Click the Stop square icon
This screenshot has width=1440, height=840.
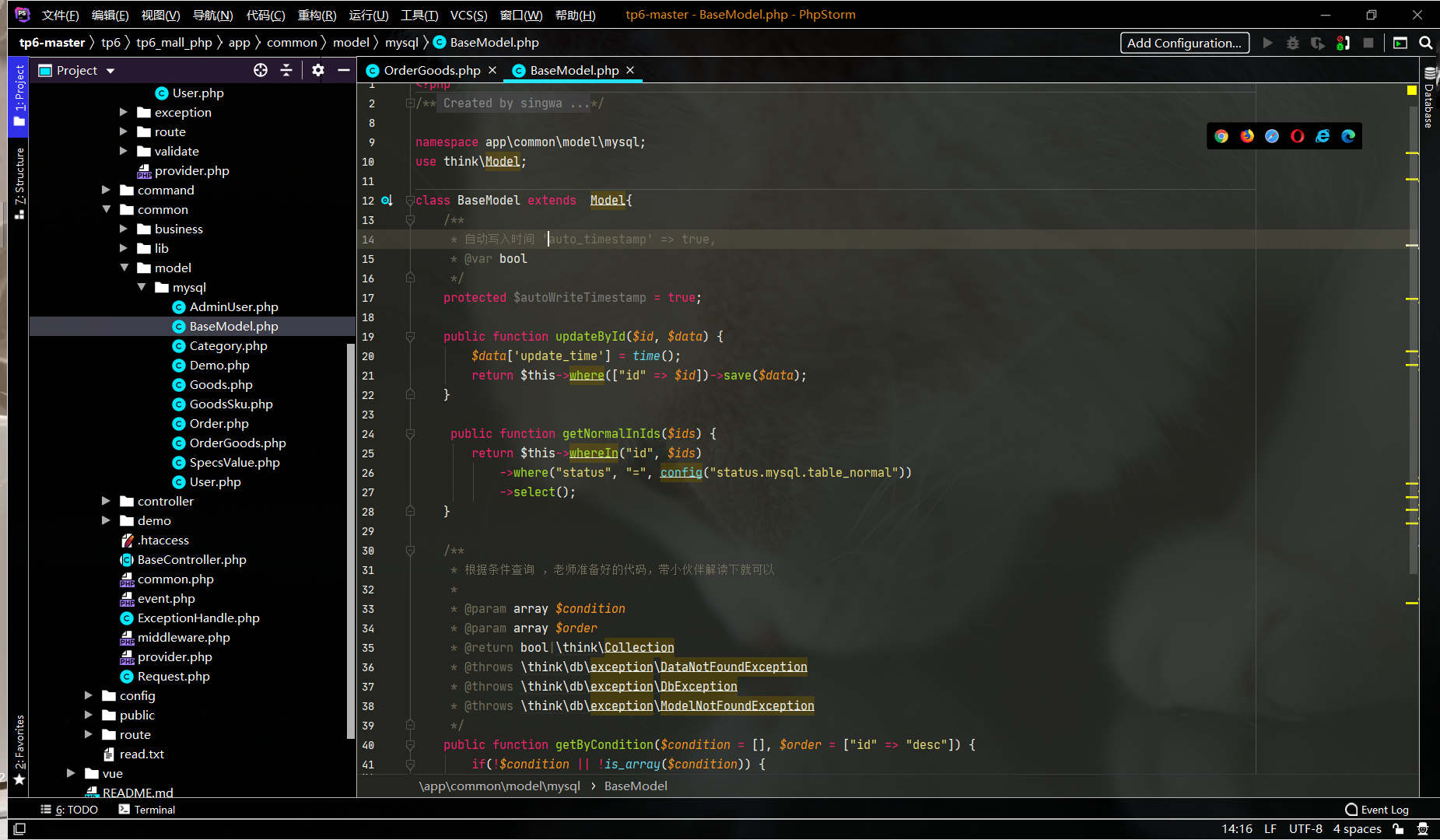1368,43
